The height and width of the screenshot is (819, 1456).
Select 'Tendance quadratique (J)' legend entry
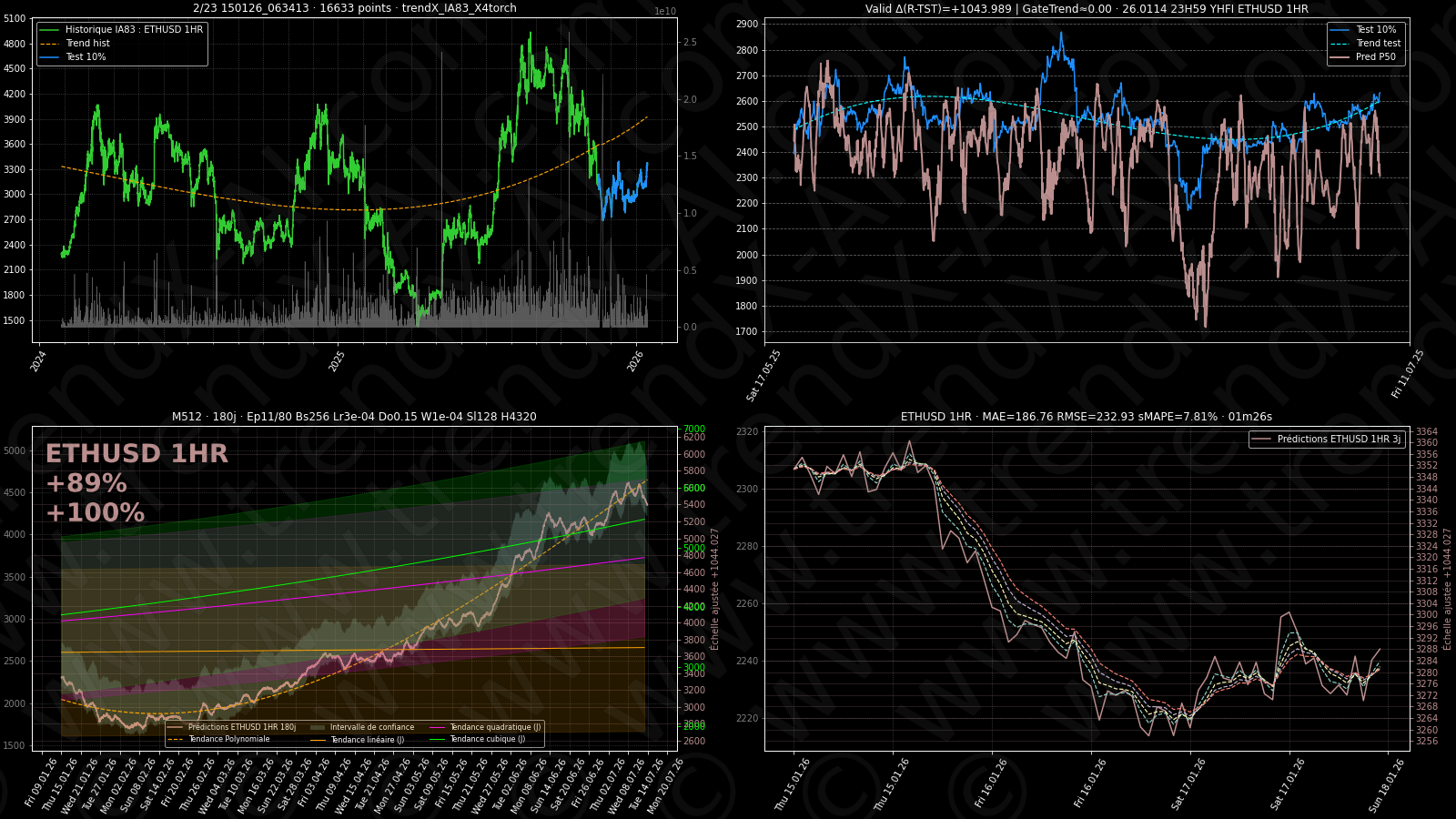tap(495, 727)
